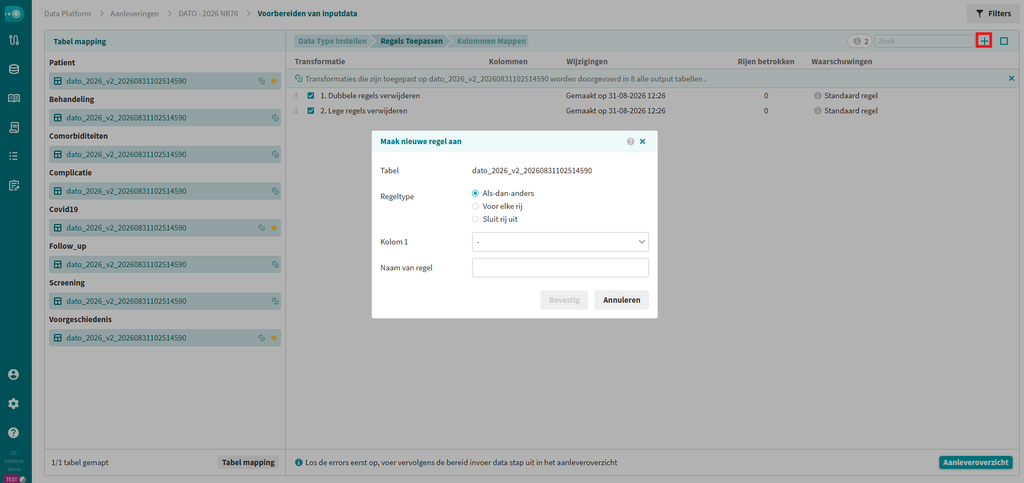Click the Naam van regel input field
1024x483 pixels.
point(560,268)
